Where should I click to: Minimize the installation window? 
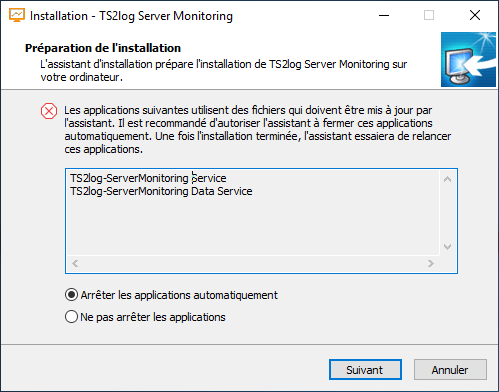pyautogui.click(x=384, y=15)
